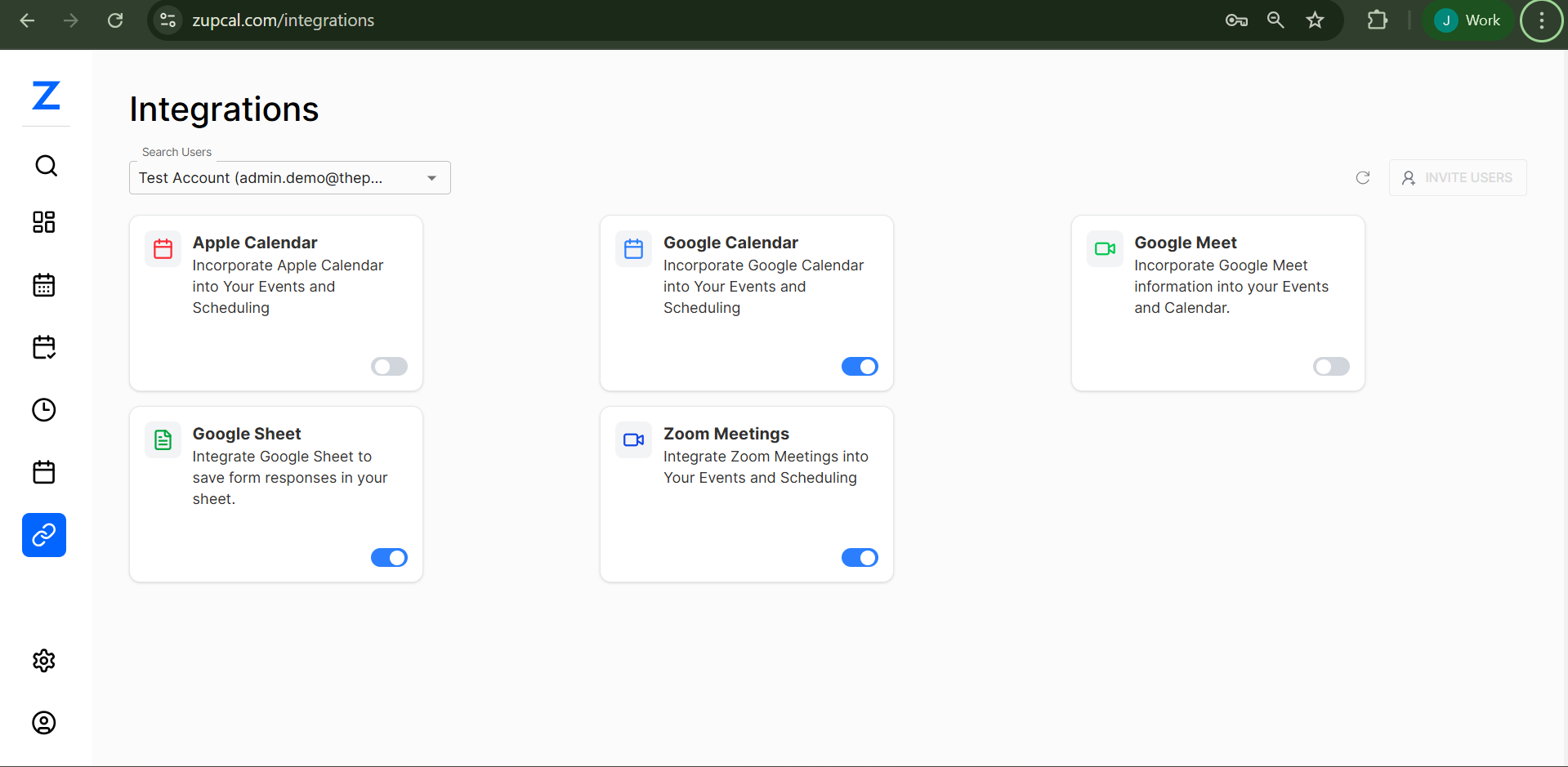Open the Chrome three-dot menu
The height and width of the screenshot is (767, 1568).
click(x=1541, y=20)
